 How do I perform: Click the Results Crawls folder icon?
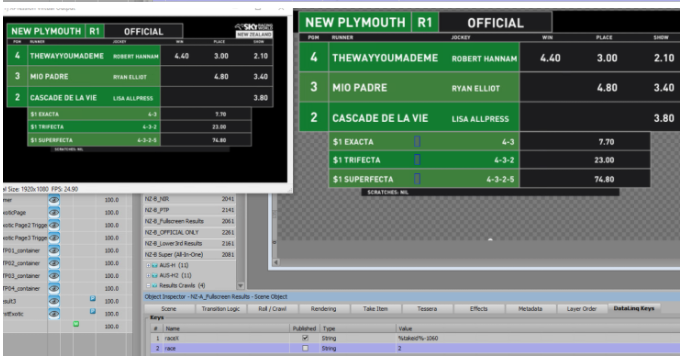(x=154, y=285)
